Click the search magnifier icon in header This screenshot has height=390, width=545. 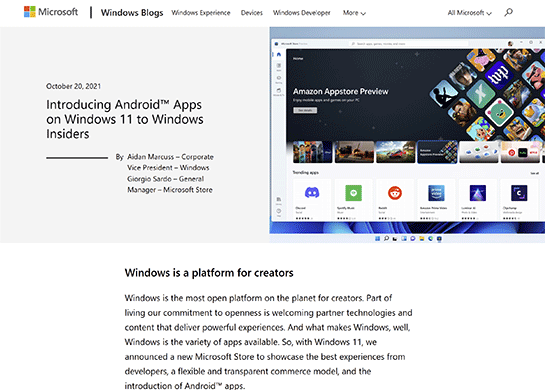509,13
